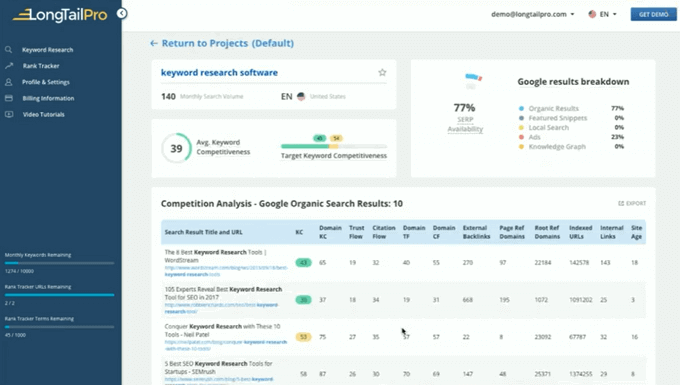Click the Monthly Keywords Remaining progress bar
Screen dimensions: 680x385
(59, 263)
